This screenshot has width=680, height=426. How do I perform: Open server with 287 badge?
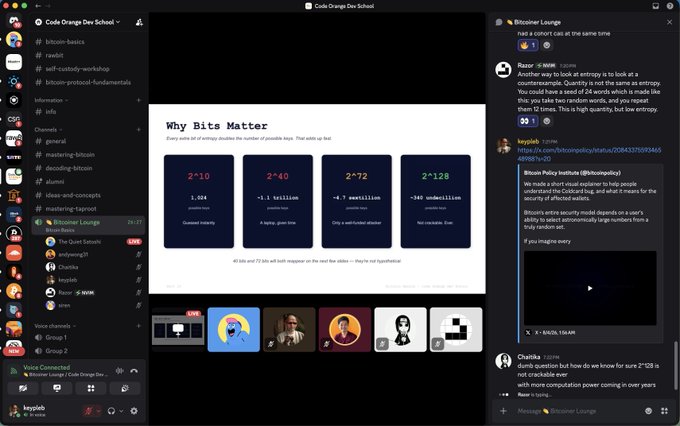pos(14,233)
